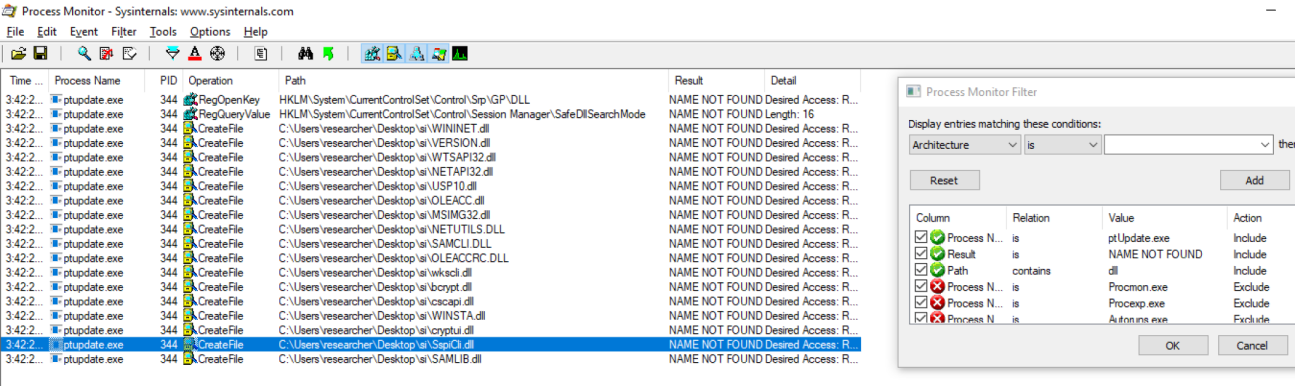Open the Architecture column dropdown
The width and height of the screenshot is (1295, 386).
tap(965, 145)
